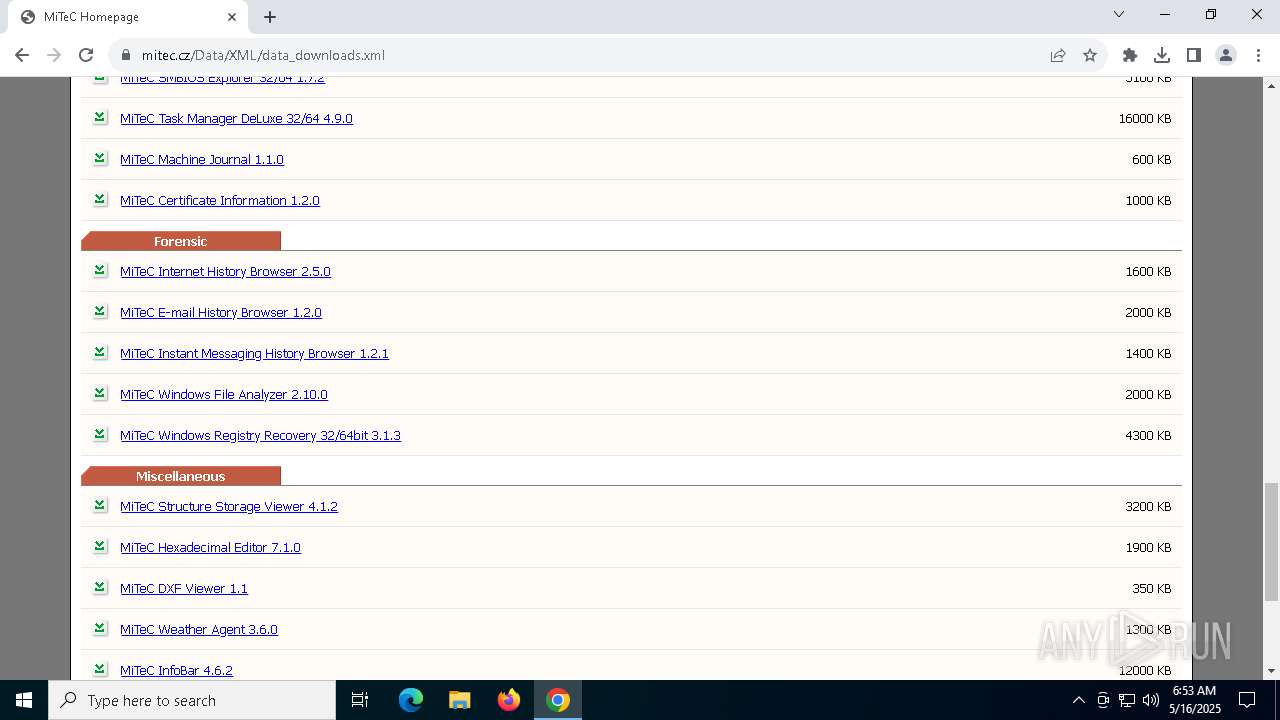The height and width of the screenshot is (720, 1280).
Task: Click download icon beside Hexadecimal Editor
Action: click(100, 546)
